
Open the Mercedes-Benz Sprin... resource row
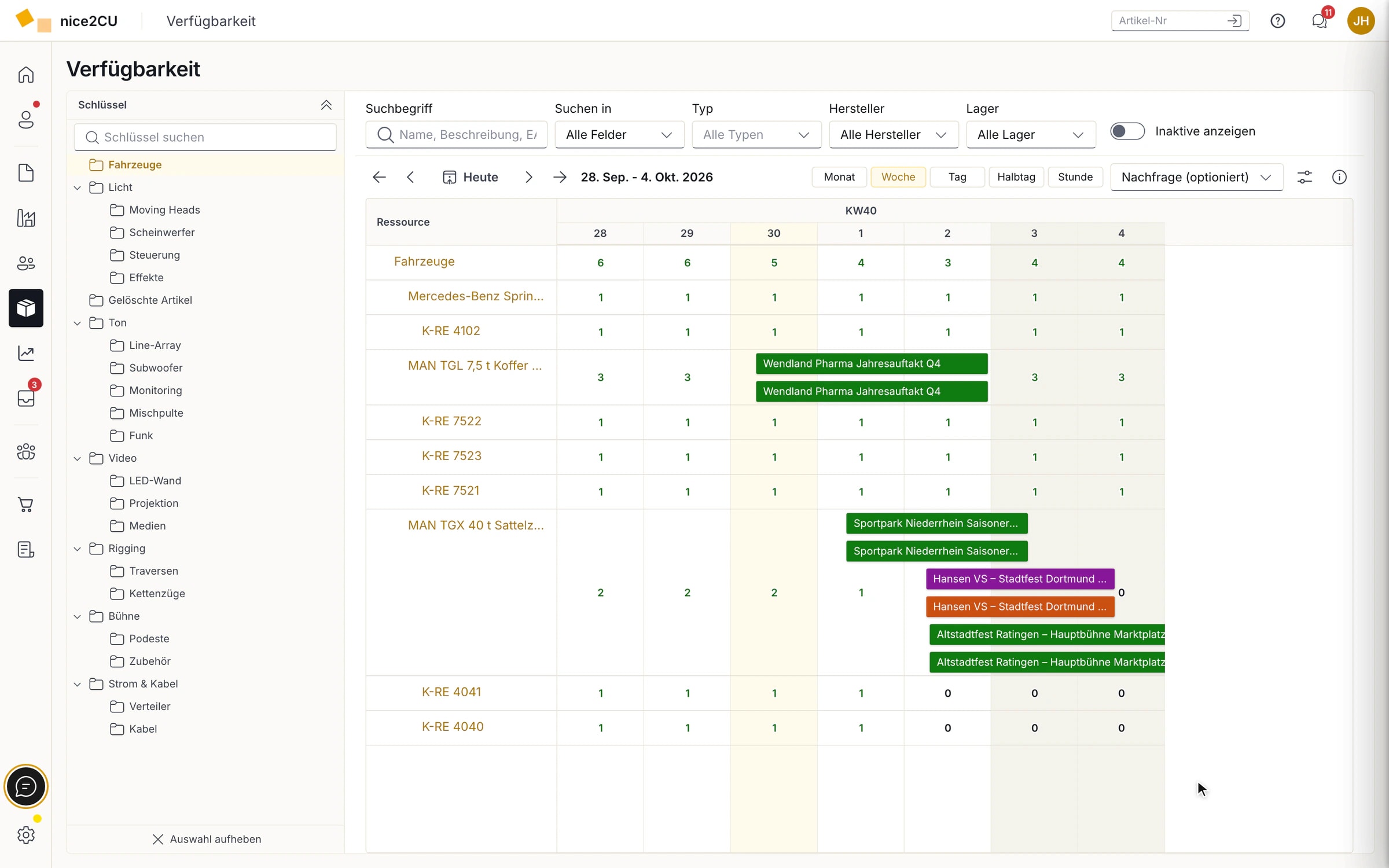[476, 296]
